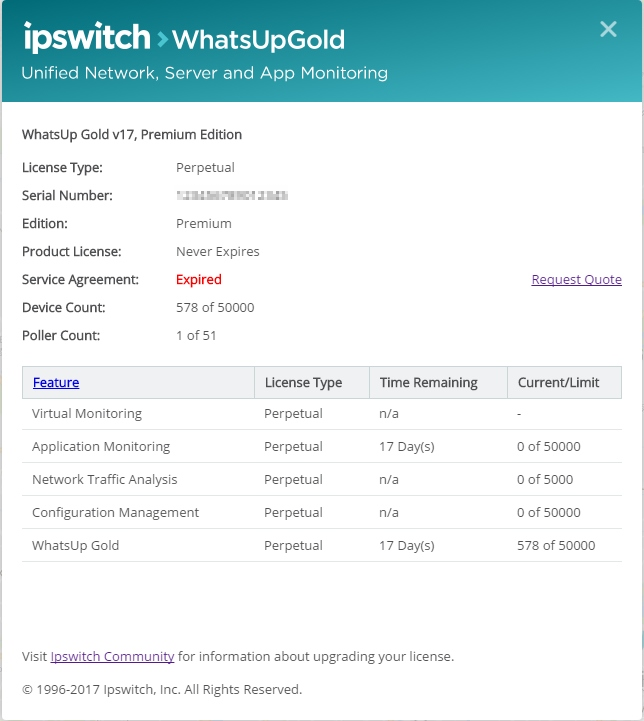The height and width of the screenshot is (721, 644).
Task: Select the Configuration Management row
Action: click(x=115, y=513)
